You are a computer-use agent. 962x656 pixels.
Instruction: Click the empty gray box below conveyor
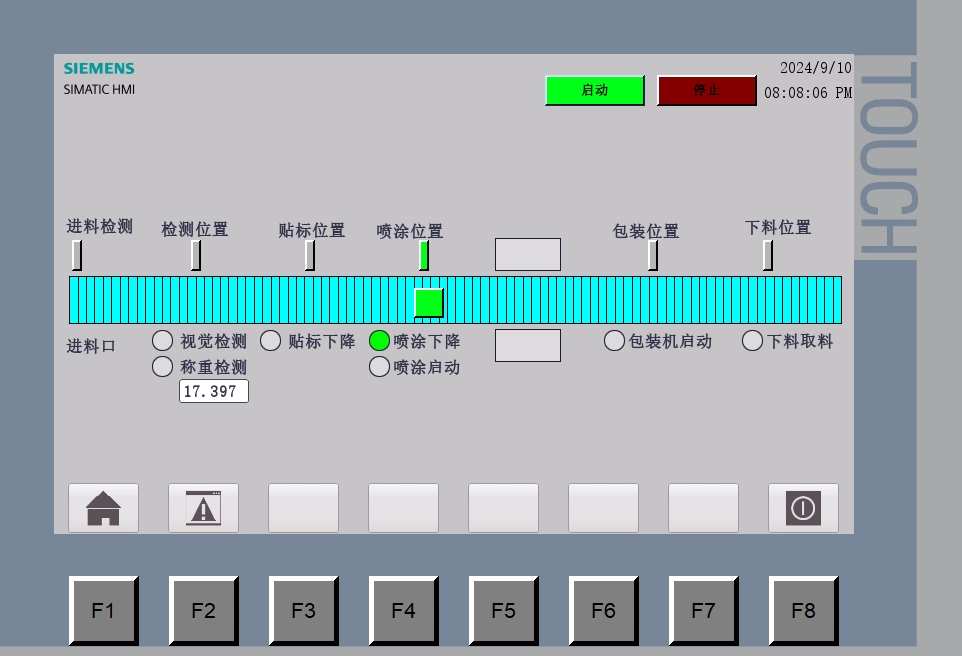coord(528,345)
